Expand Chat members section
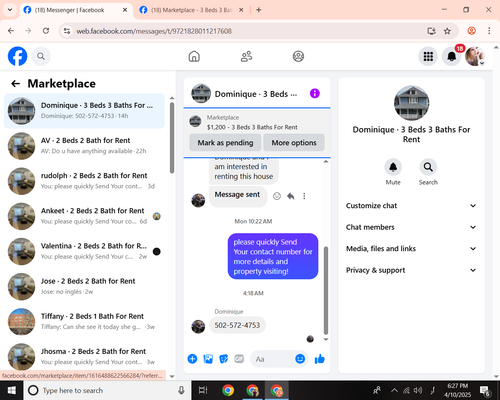Viewport: 500px width, 400px height. [411, 227]
